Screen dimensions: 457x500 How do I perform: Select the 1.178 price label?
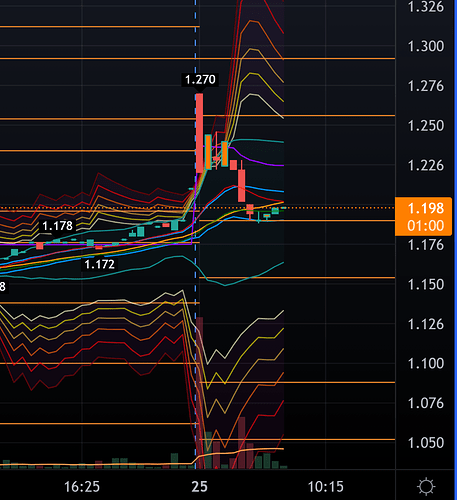coord(57,226)
